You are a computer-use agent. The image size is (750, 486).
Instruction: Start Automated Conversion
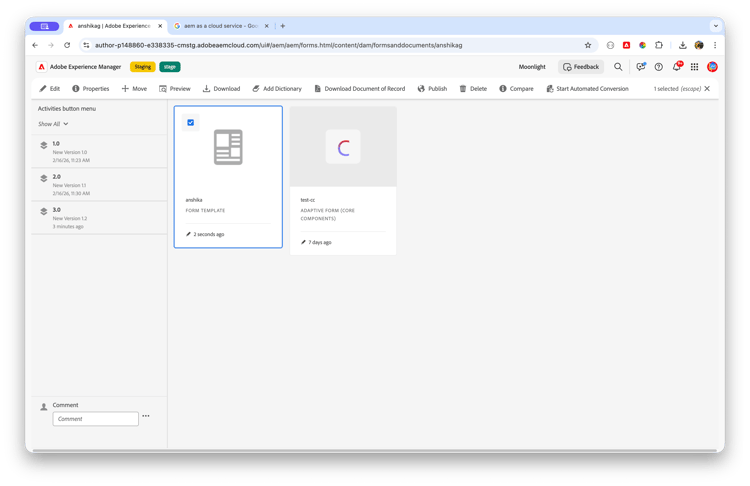pos(587,88)
